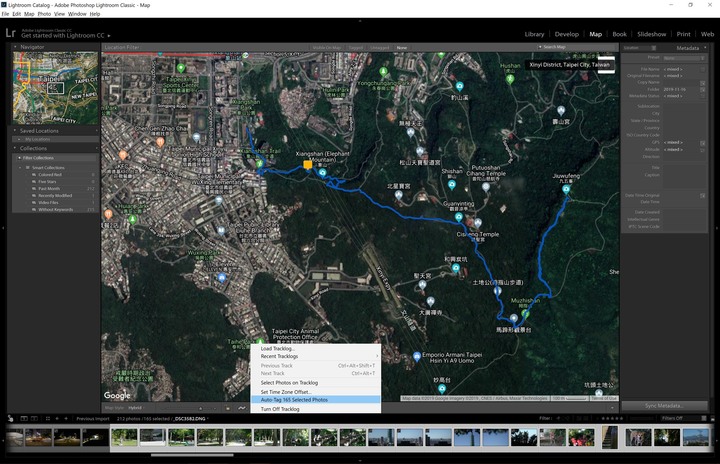This screenshot has height=464, width=720.
Task: Toggle the Untagged location filter
Action: coord(379,47)
